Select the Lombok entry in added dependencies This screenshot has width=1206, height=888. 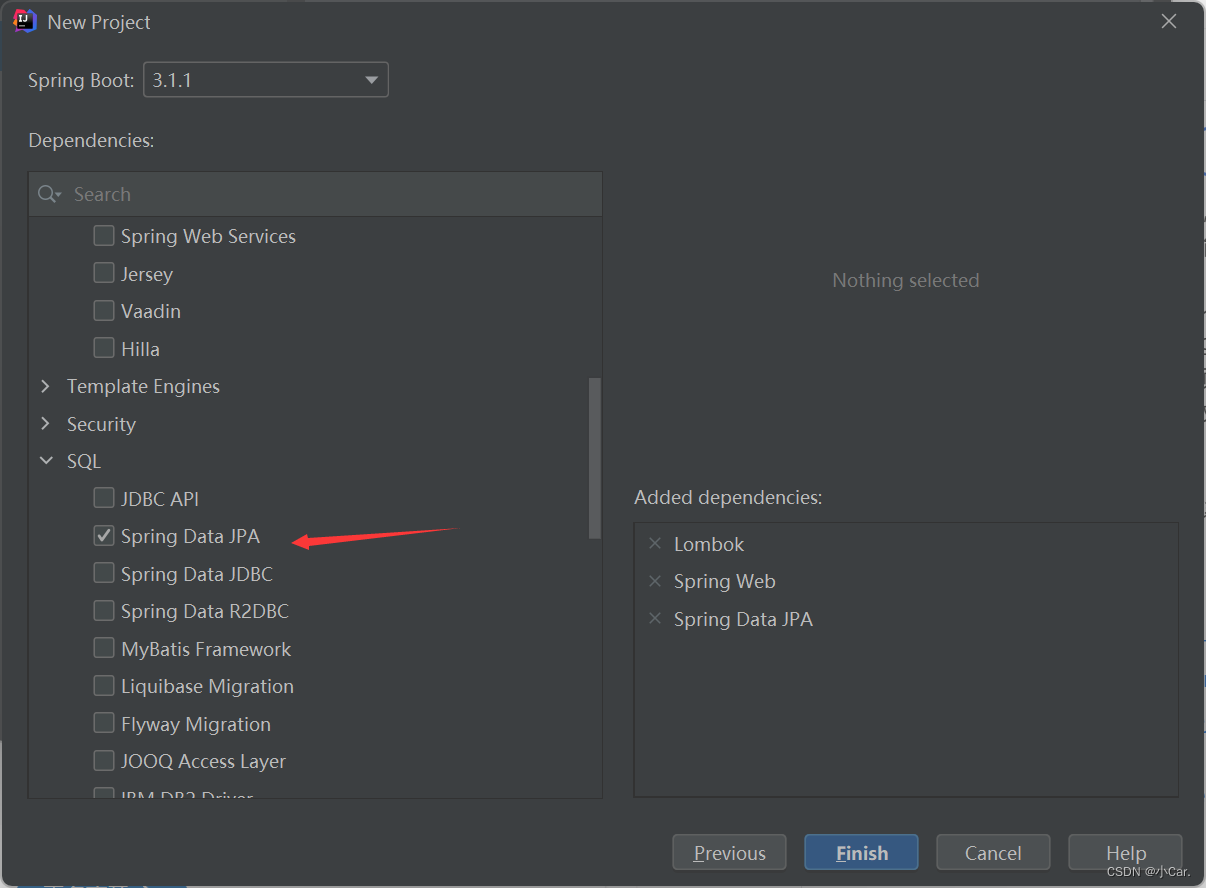coord(709,544)
